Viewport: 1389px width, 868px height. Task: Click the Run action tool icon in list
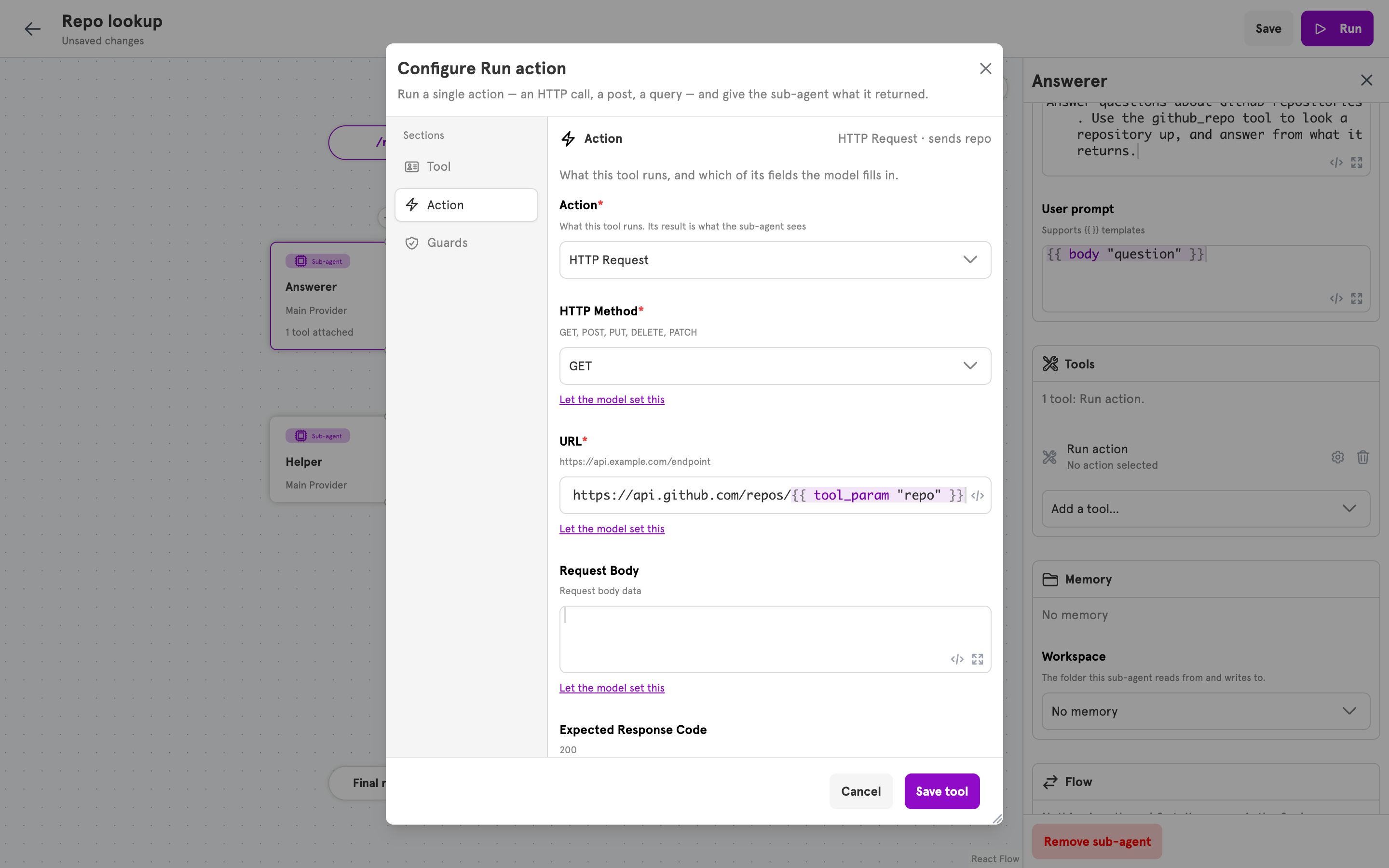(1049, 457)
